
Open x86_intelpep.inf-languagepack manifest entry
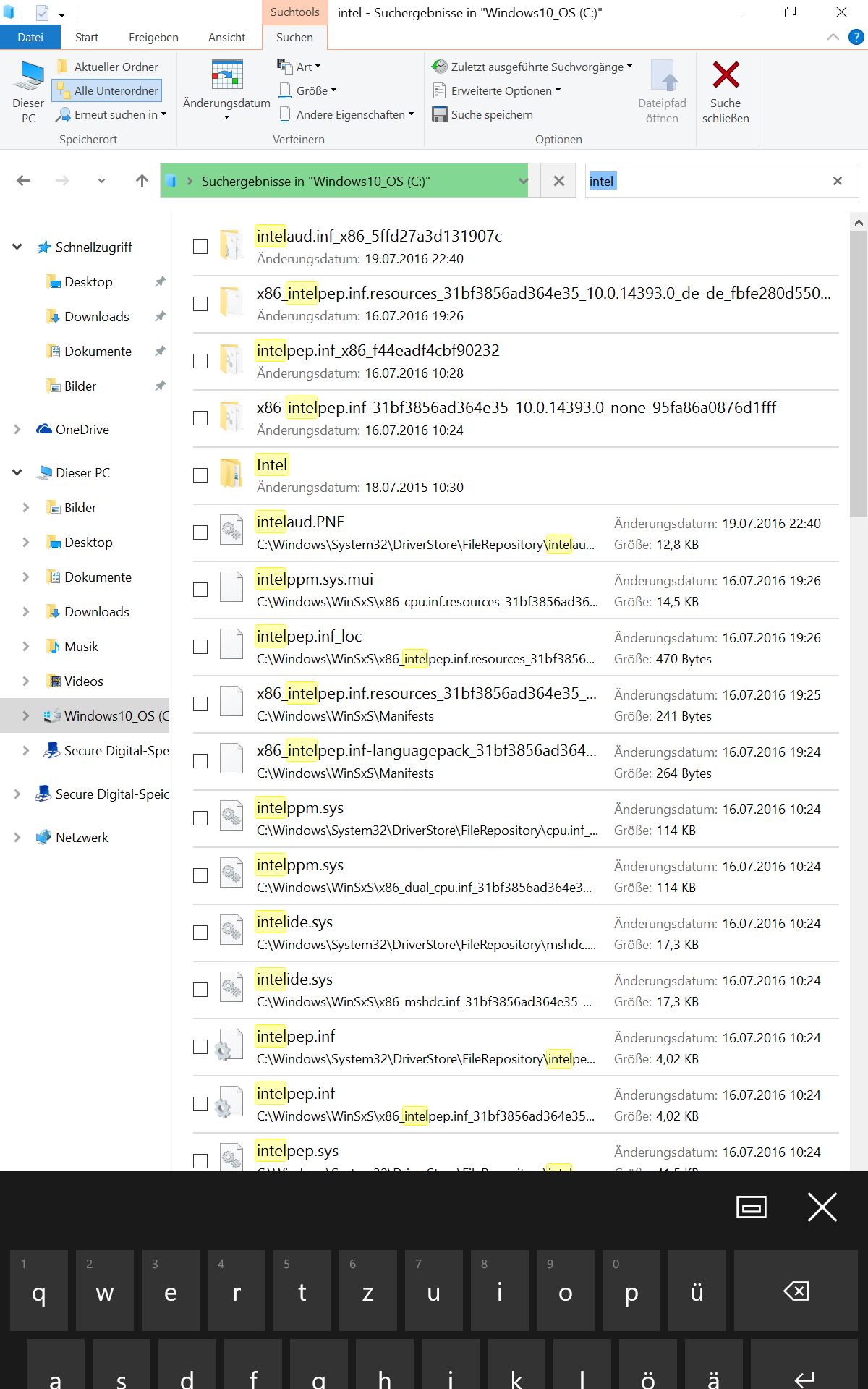(516, 761)
